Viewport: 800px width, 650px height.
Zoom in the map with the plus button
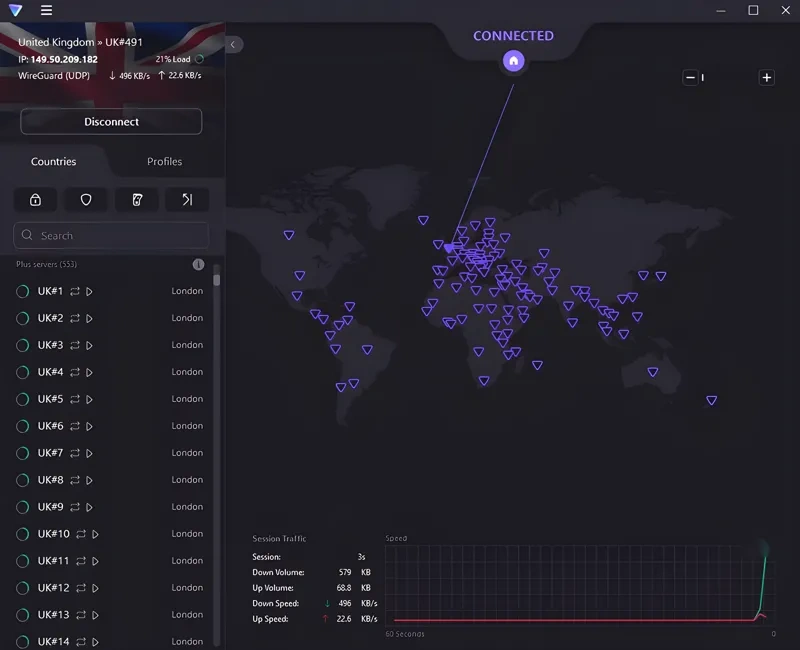pos(766,76)
